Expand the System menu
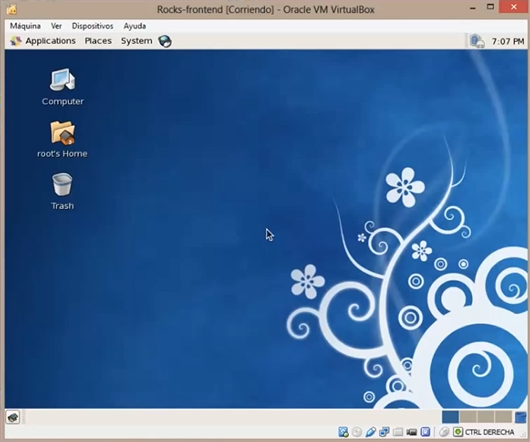This screenshot has height=442, width=530. (x=137, y=41)
